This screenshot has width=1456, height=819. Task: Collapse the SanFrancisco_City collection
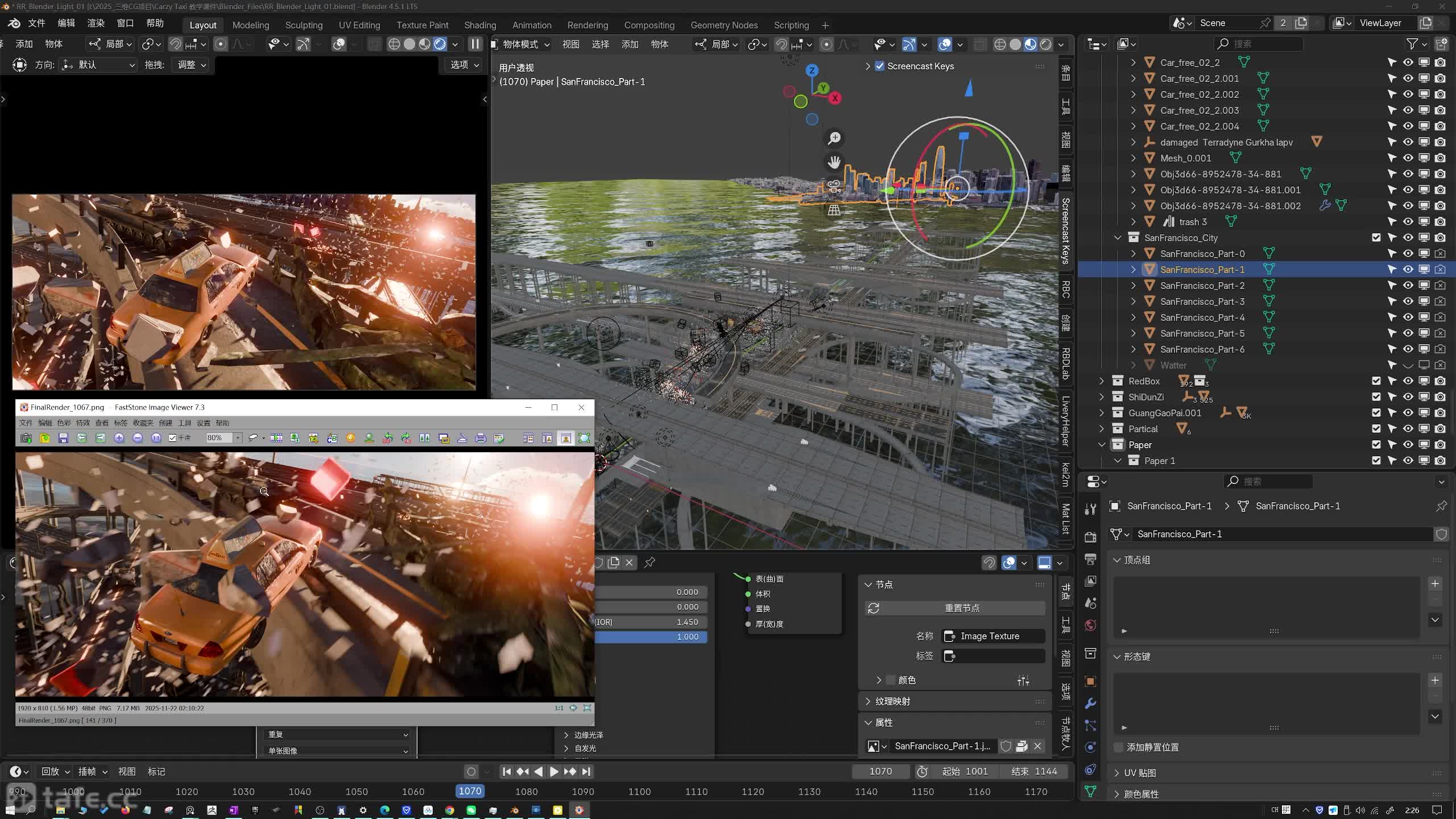click(1118, 238)
